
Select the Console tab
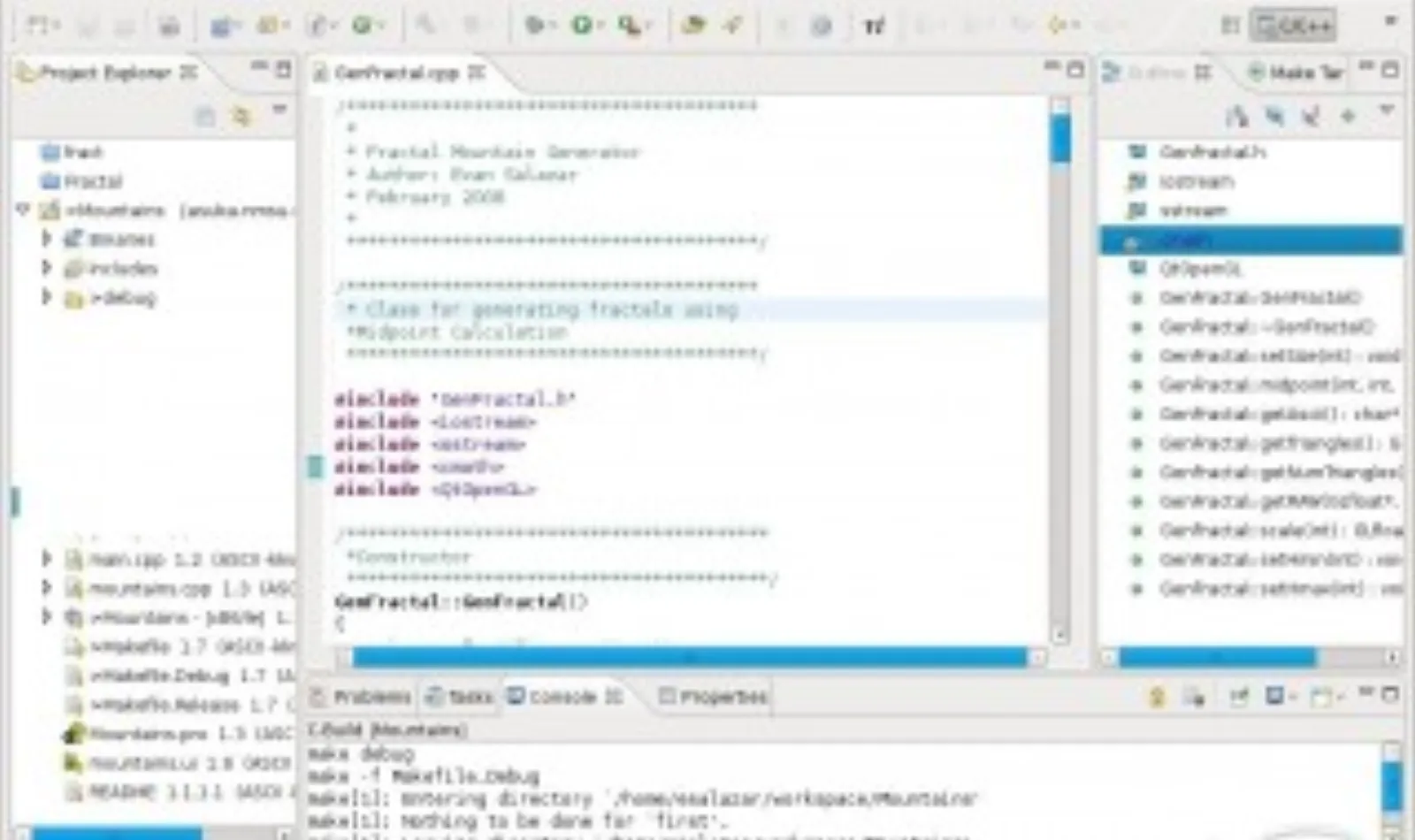click(564, 697)
